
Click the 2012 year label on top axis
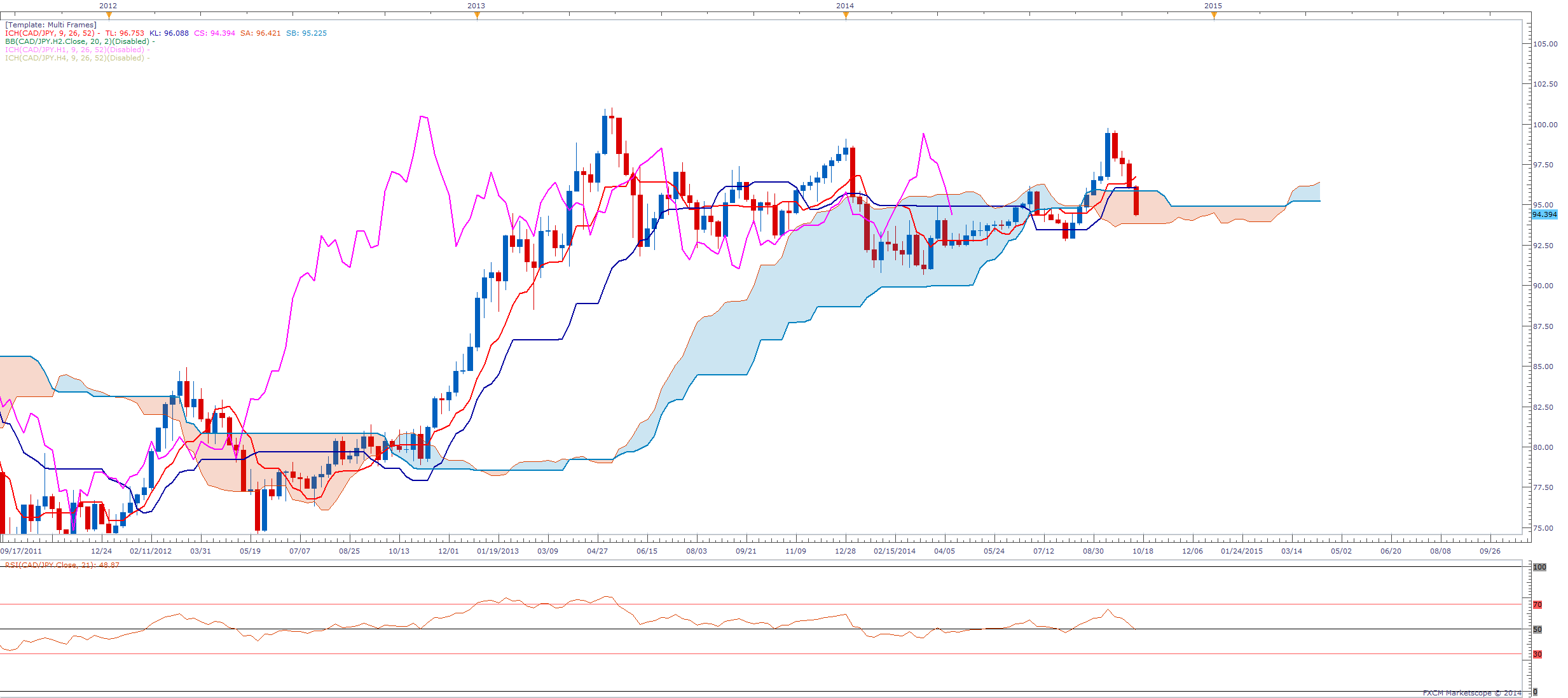108,6
